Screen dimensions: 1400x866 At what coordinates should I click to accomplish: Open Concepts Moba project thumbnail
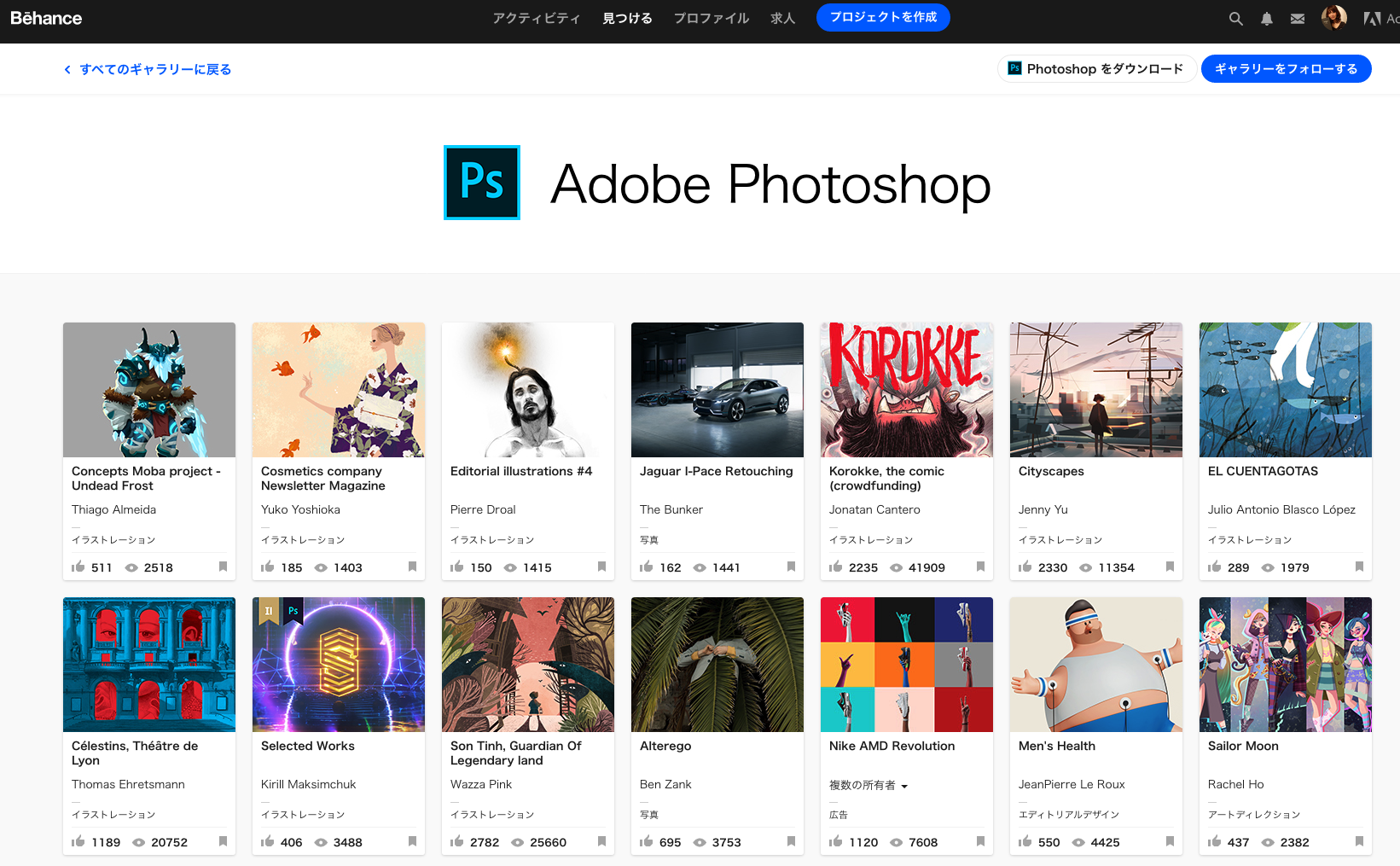pyautogui.click(x=149, y=390)
